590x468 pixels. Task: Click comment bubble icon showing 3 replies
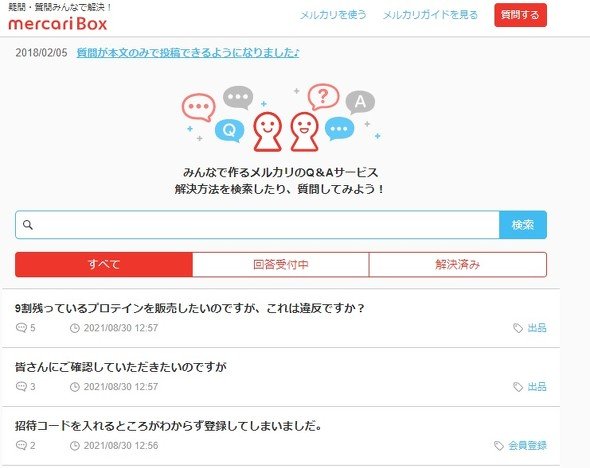(x=21, y=386)
